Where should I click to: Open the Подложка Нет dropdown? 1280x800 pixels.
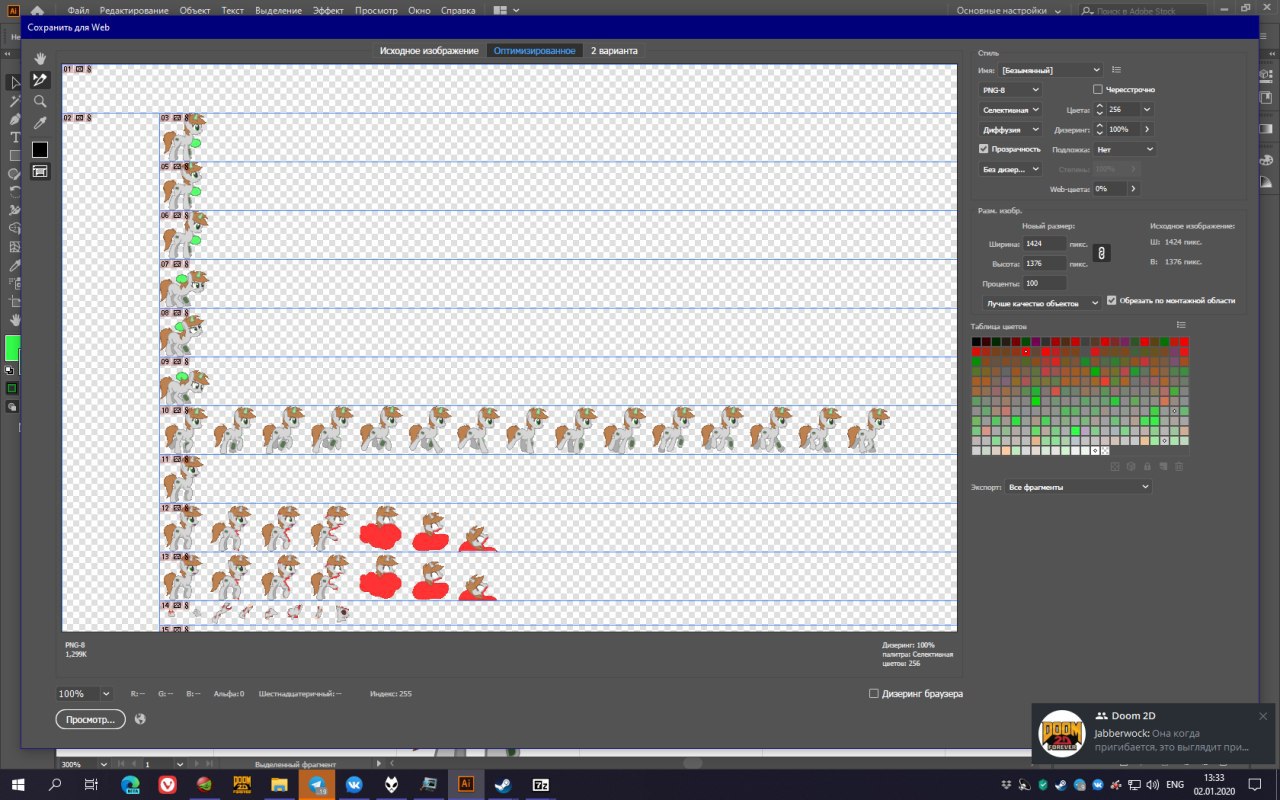click(x=1125, y=149)
